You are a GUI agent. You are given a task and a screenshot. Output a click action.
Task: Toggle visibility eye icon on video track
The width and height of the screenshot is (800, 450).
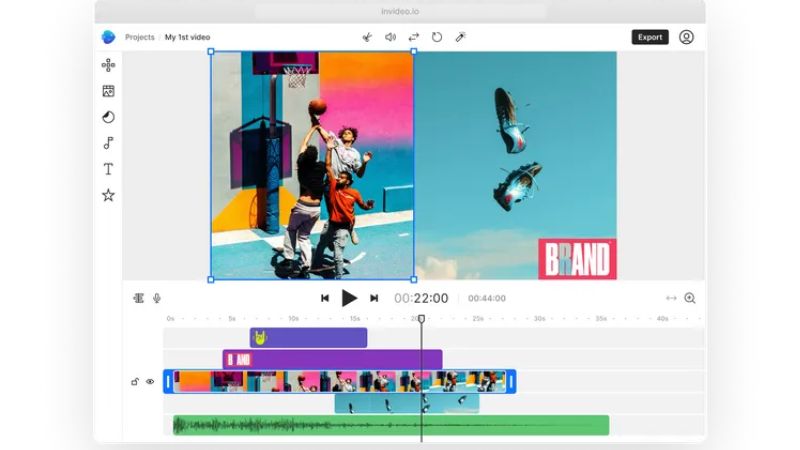pyautogui.click(x=150, y=381)
